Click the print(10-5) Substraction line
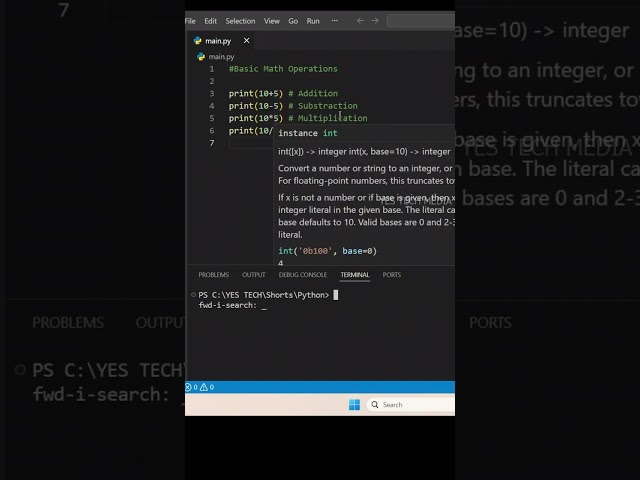The image size is (640, 480). [293, 106]
